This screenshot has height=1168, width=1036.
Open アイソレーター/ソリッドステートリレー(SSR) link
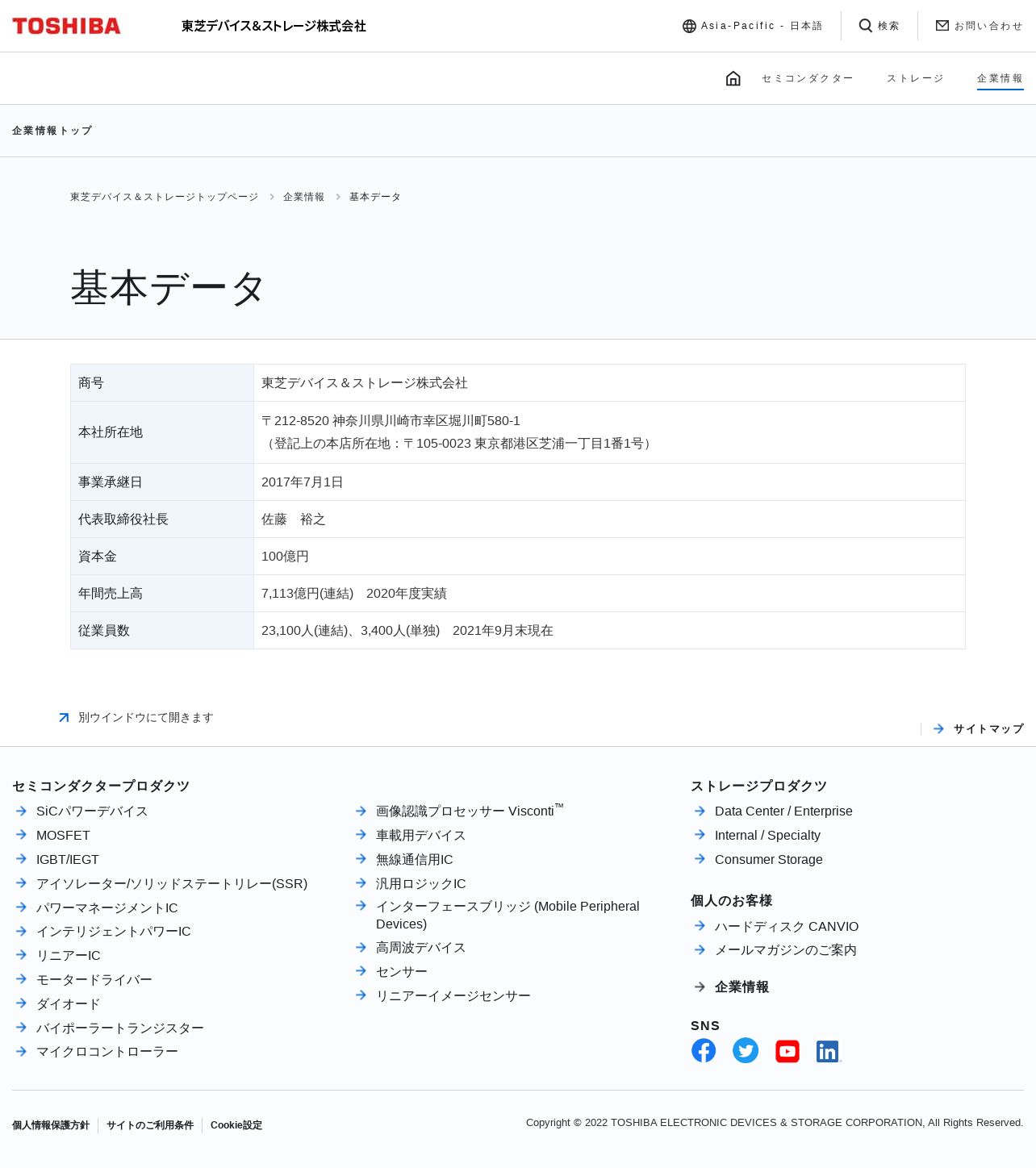click(172, 884)
